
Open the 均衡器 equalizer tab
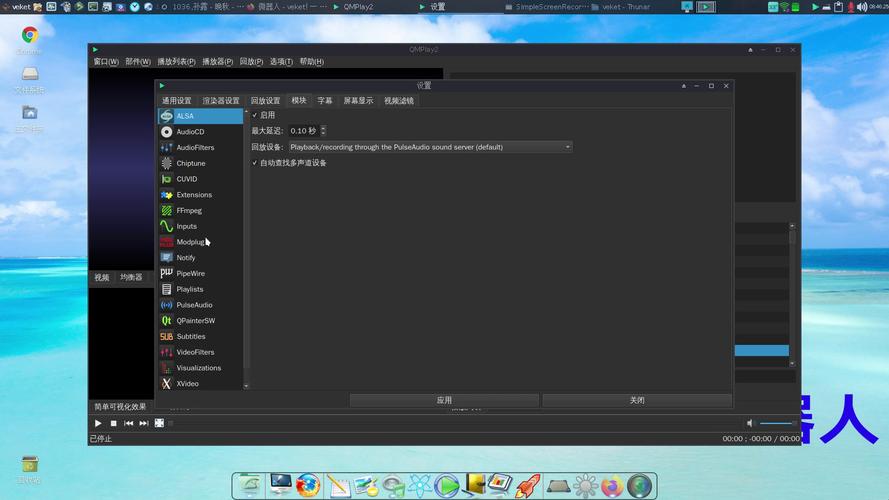[132, 277]
